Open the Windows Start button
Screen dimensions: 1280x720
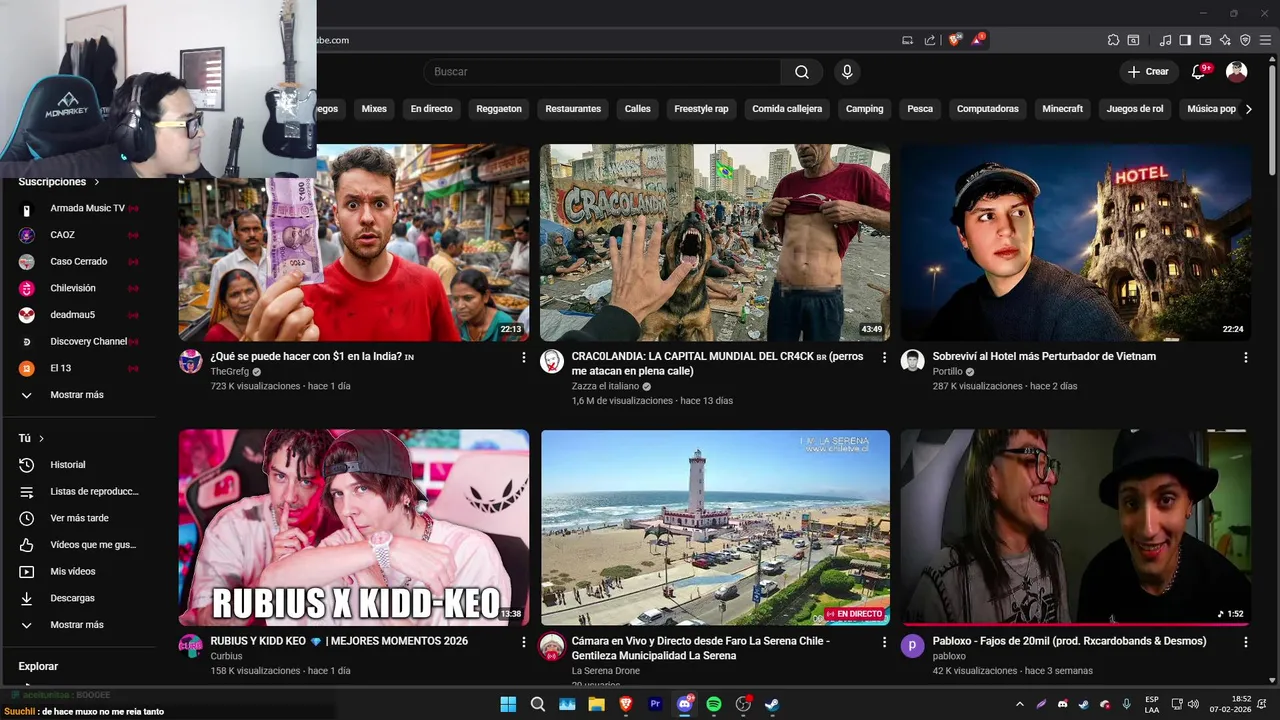[508, 704]
